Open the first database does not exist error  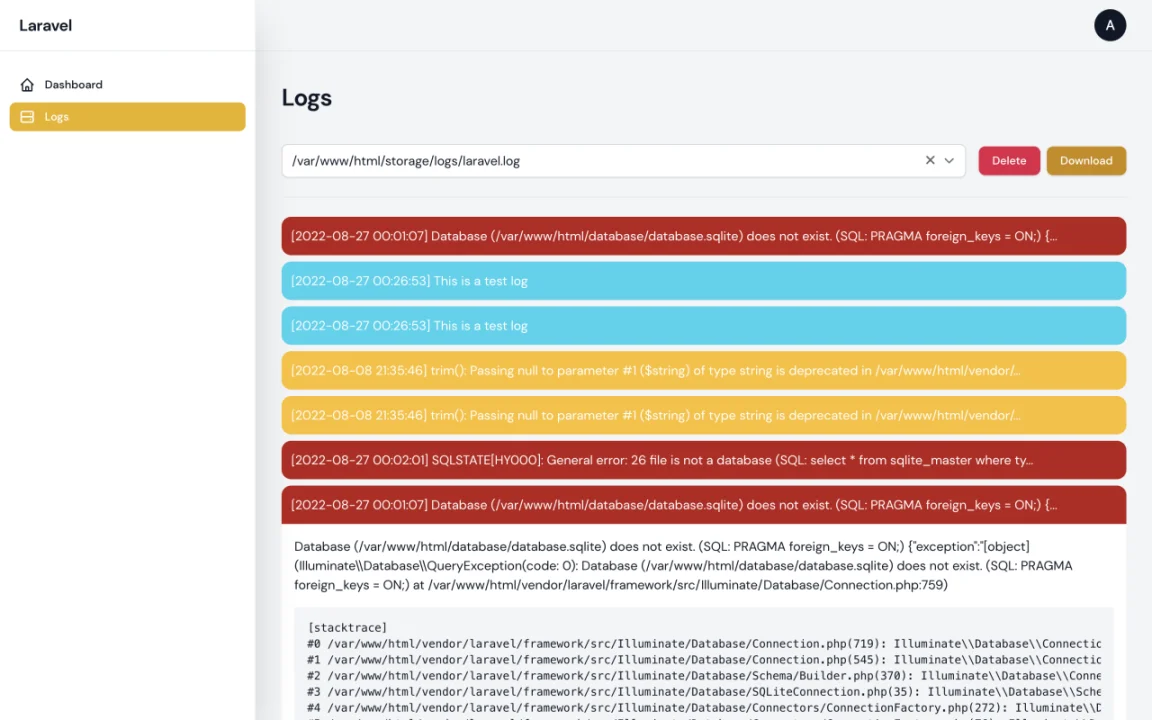coord(704,236)
